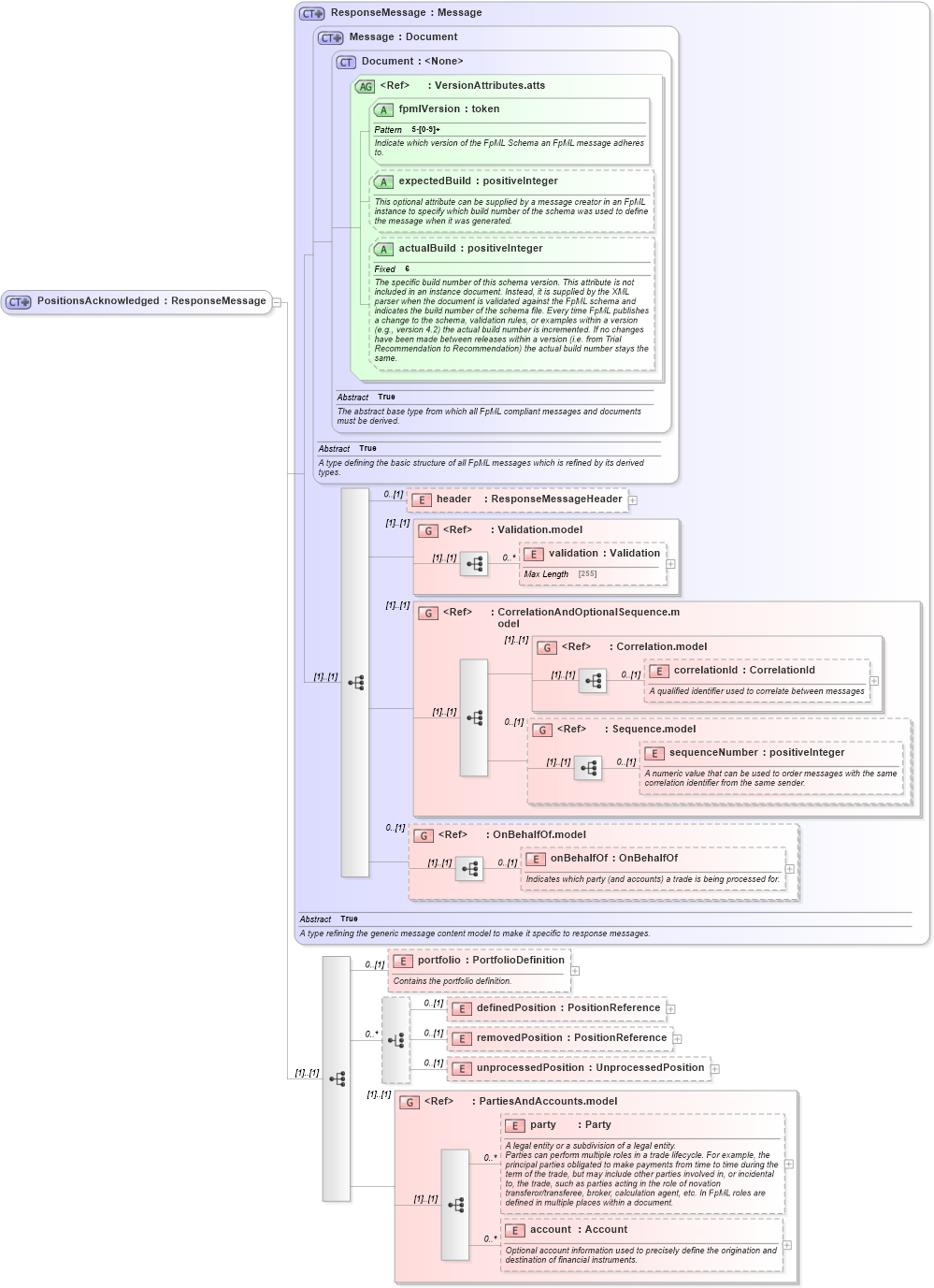Screen dimensions: 934x1288
Task: Select the sequenceNumber : positiveInteger label
Action: pyautogui.click(x=756, y=753)
